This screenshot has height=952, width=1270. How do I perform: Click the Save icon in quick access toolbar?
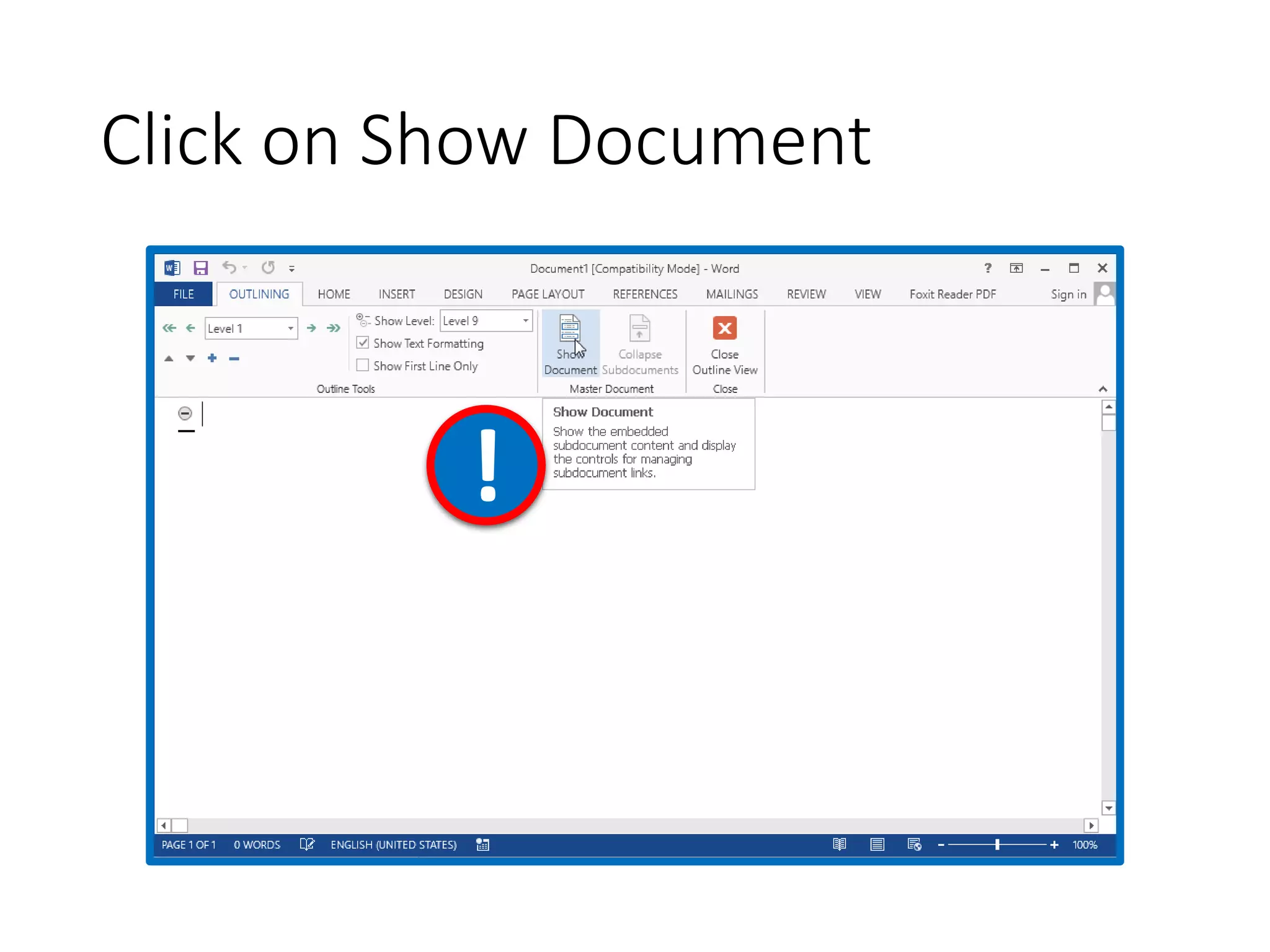200,268
